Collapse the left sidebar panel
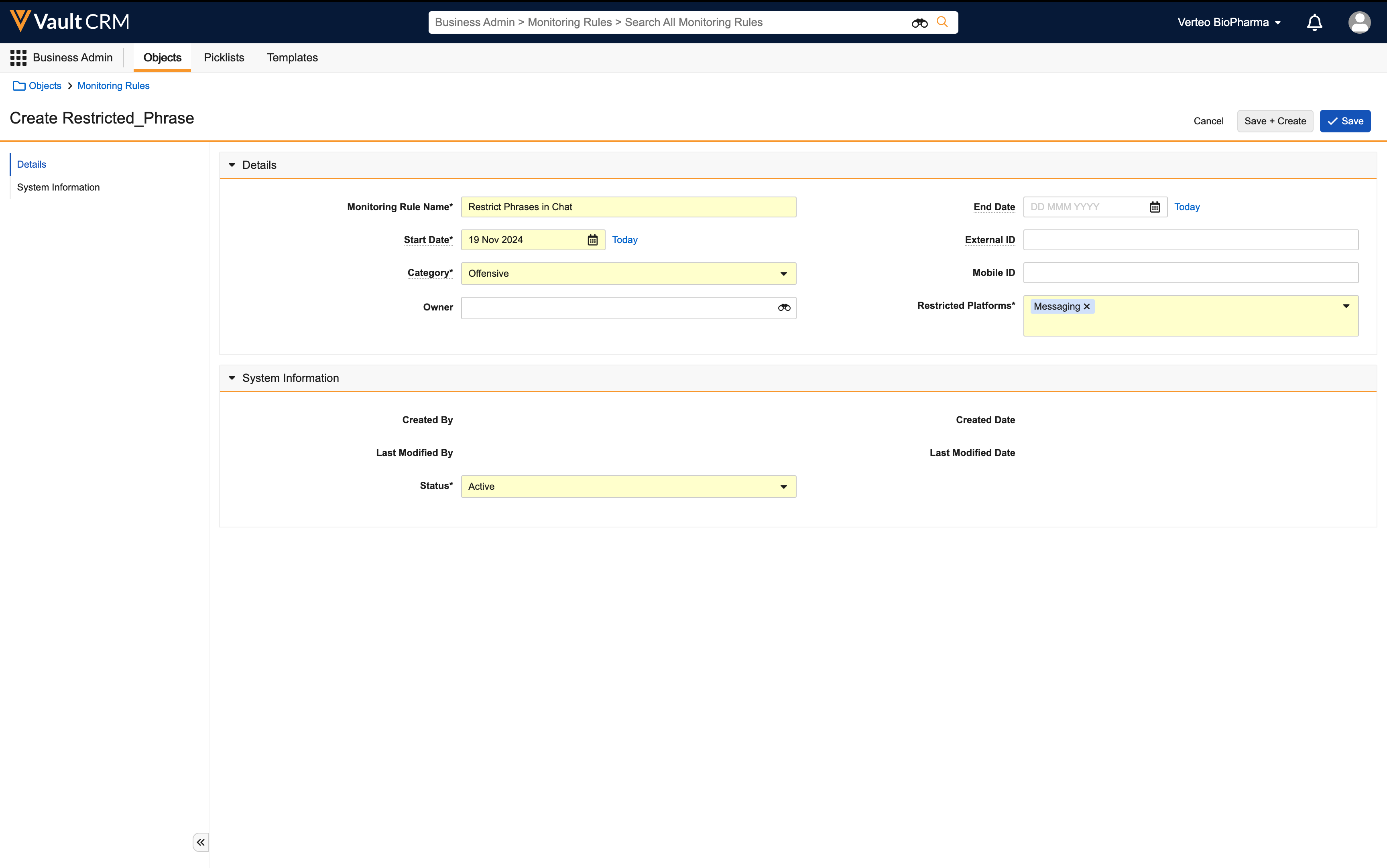The image size is (1387, 868). pyautogui.click(x=200, y=842)
